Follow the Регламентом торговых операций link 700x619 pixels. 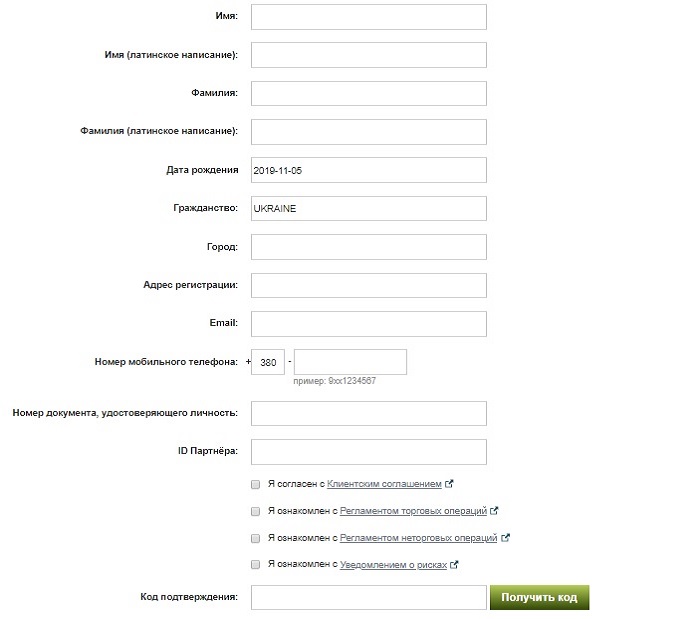(x=413, y=511)
